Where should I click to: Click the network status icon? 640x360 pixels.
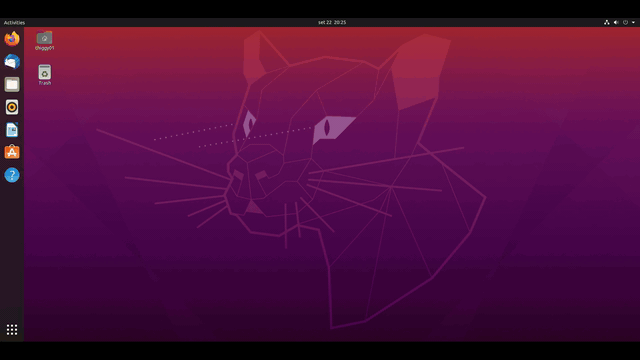tap(607, 22)
